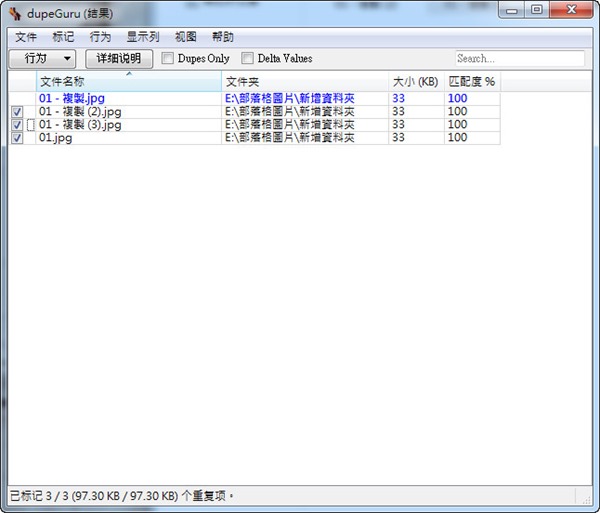Select the file name 01.jpg

[55, 138]
